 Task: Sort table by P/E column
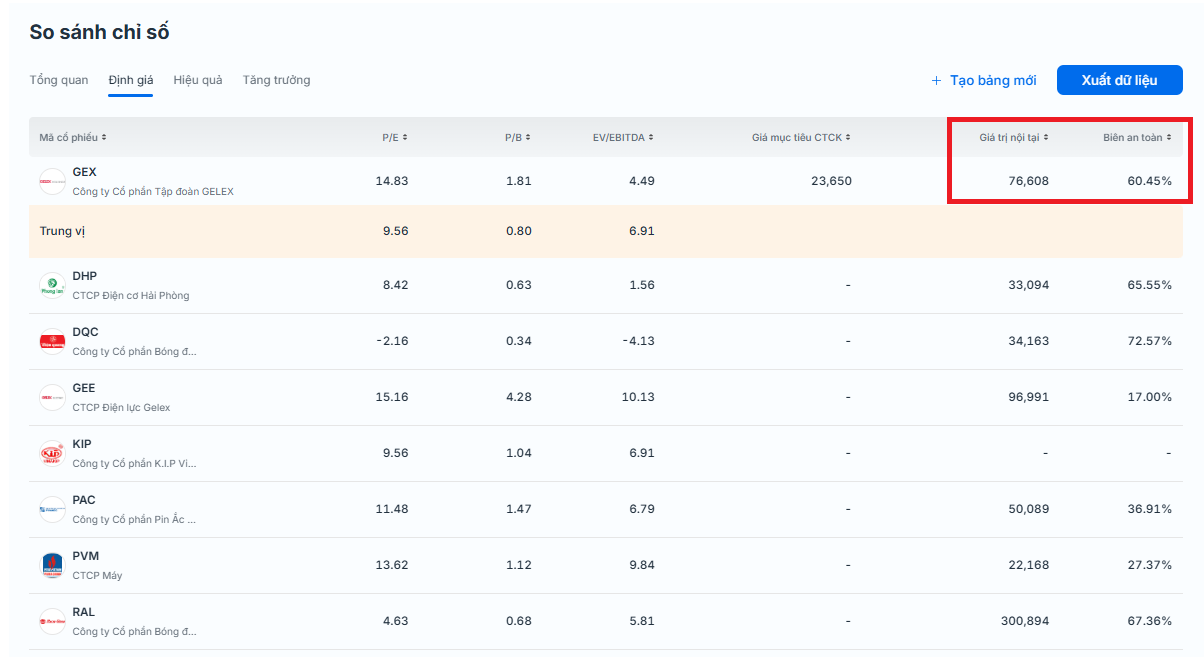click(394, 137)
